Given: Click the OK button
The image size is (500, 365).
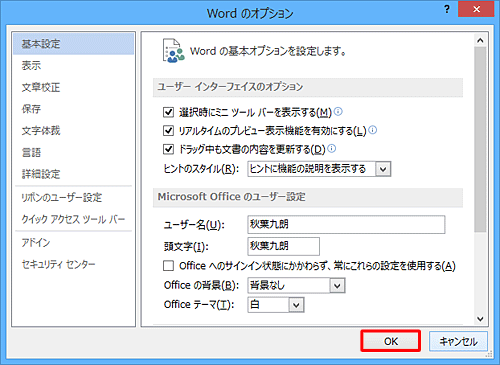Looking at the screenshot, I should pyautogui.click(x=390, y=341).
